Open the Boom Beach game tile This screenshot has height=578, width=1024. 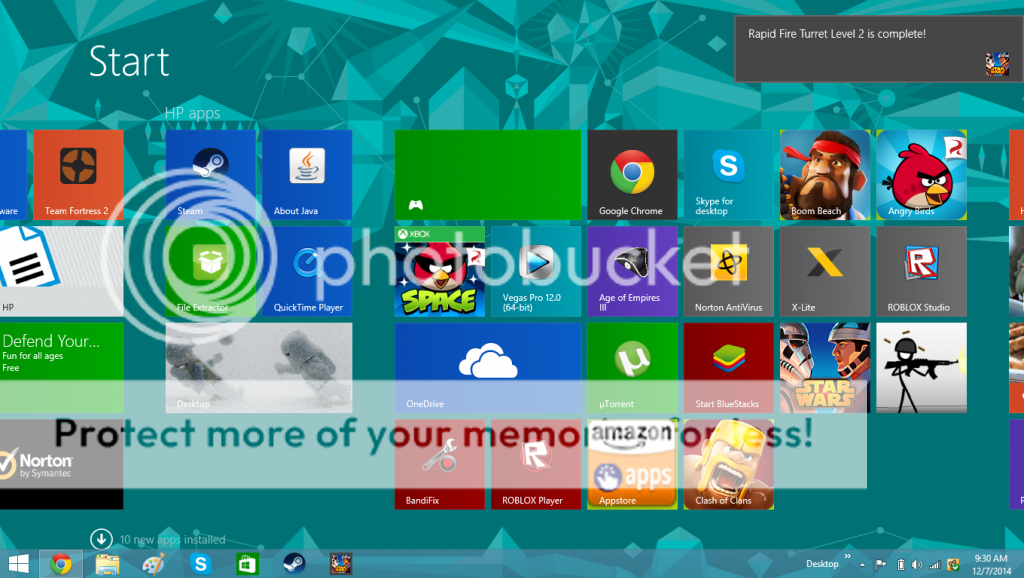coord(824,174)
